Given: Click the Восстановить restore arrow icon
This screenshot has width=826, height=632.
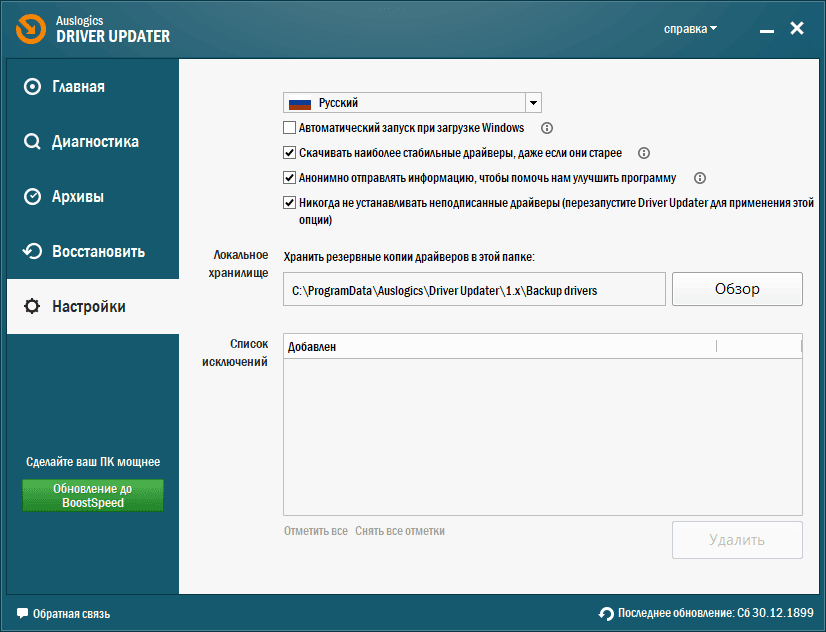Looking at the screenshot, I should 32,252.
